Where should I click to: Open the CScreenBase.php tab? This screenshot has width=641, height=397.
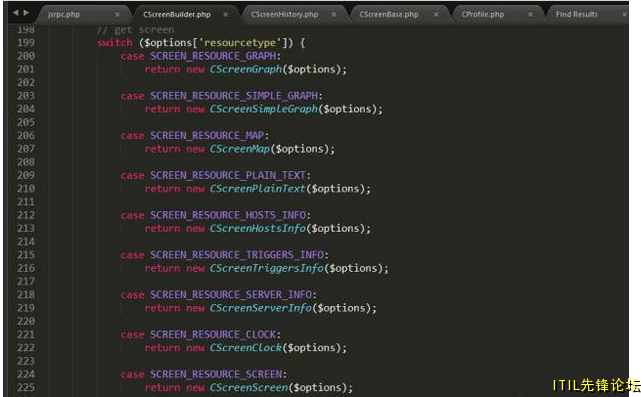(x=389, y=15)
